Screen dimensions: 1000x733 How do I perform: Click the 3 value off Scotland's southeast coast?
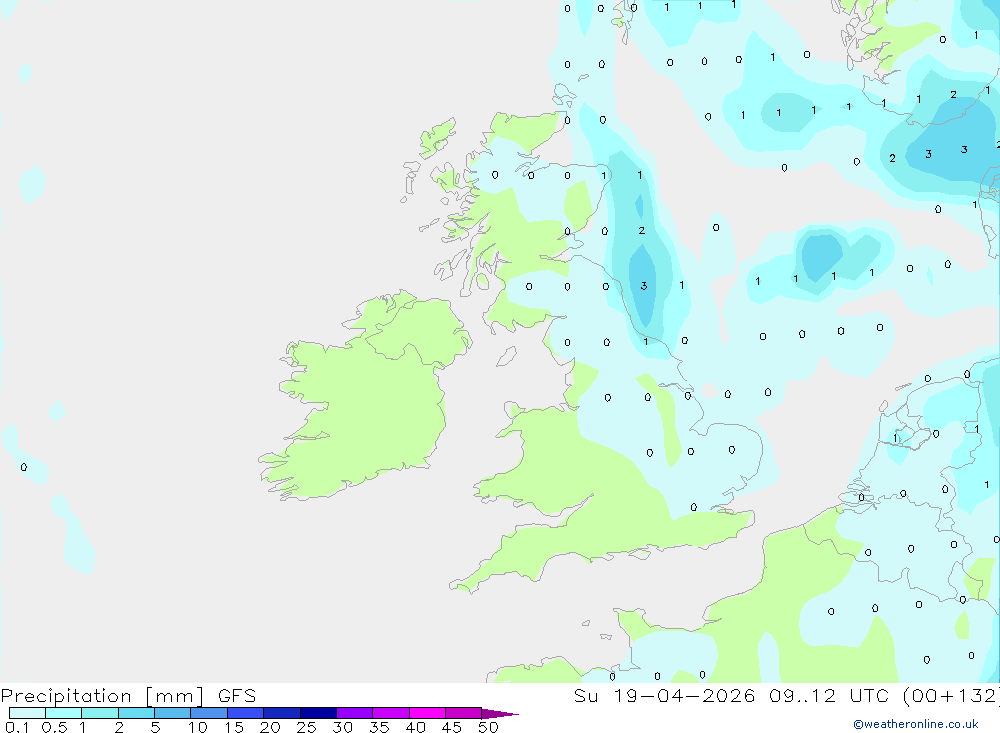643,286
